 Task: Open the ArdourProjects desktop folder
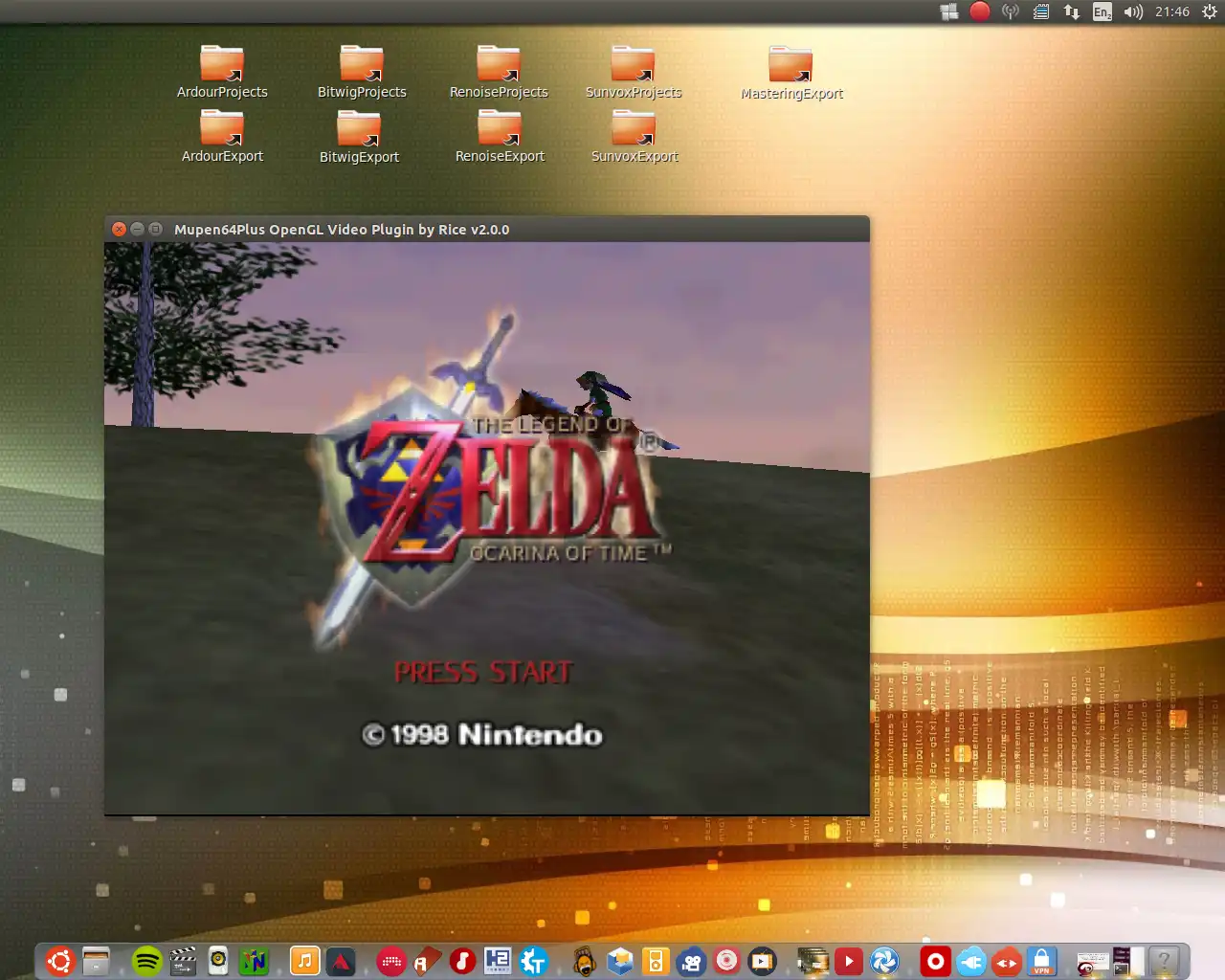[222, 72]
